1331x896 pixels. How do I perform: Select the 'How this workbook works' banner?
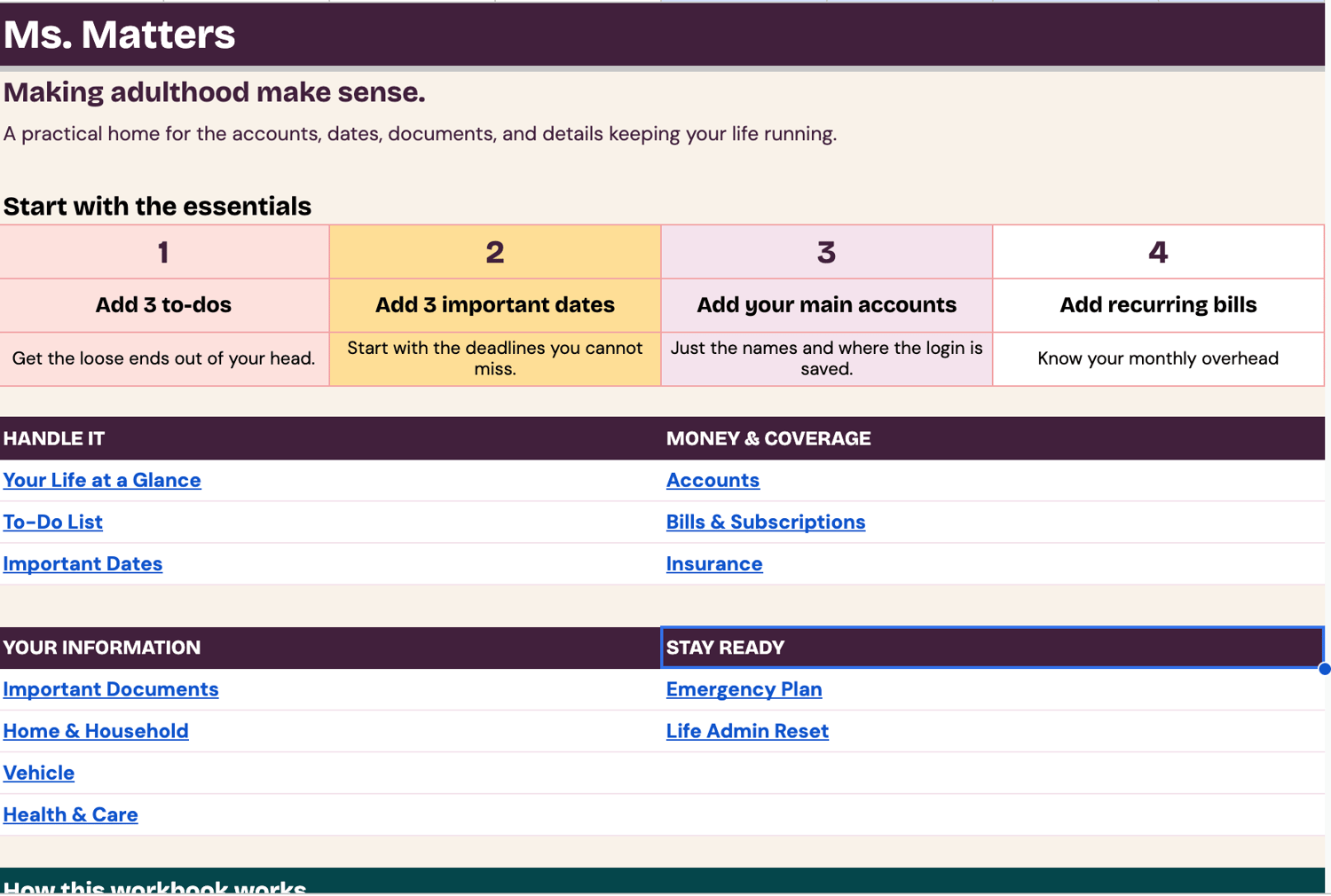pyautogui.click(x=662, y=882)
